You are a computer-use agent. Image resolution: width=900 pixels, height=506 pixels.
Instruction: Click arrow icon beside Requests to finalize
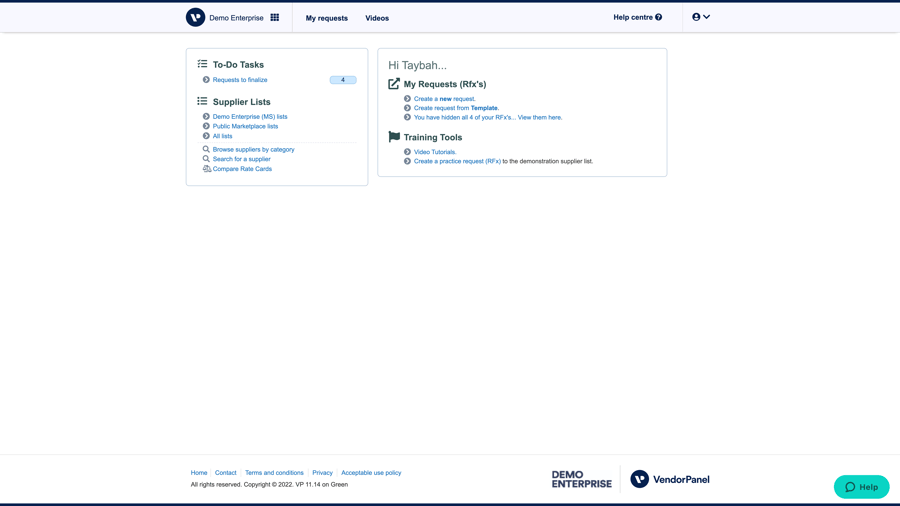206,80
